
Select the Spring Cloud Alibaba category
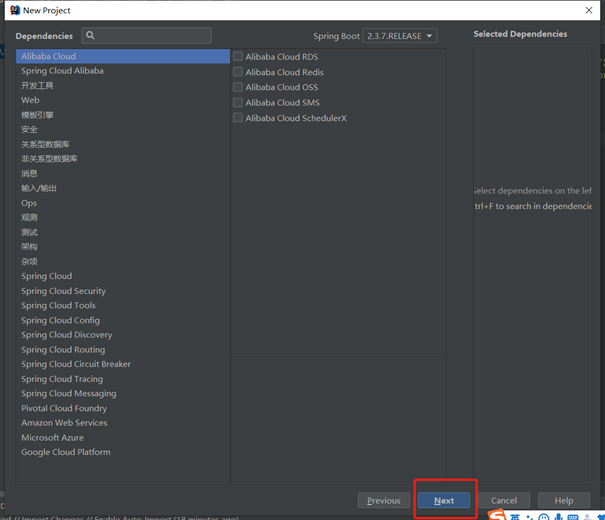123,71
